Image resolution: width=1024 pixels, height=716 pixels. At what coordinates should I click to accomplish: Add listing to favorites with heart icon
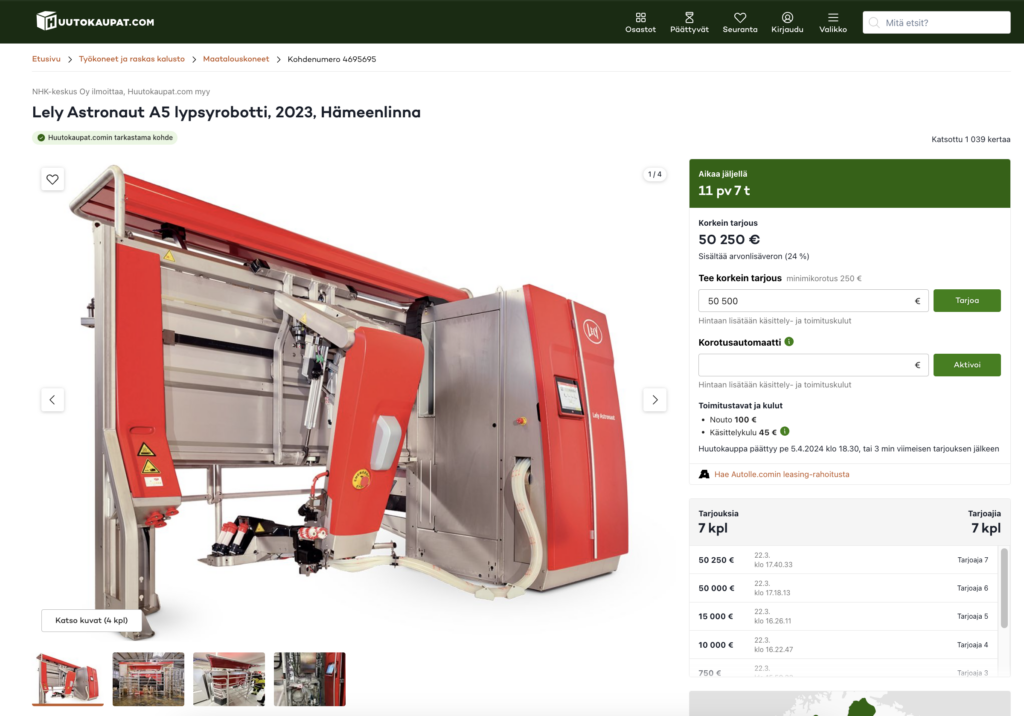(52, 179)
